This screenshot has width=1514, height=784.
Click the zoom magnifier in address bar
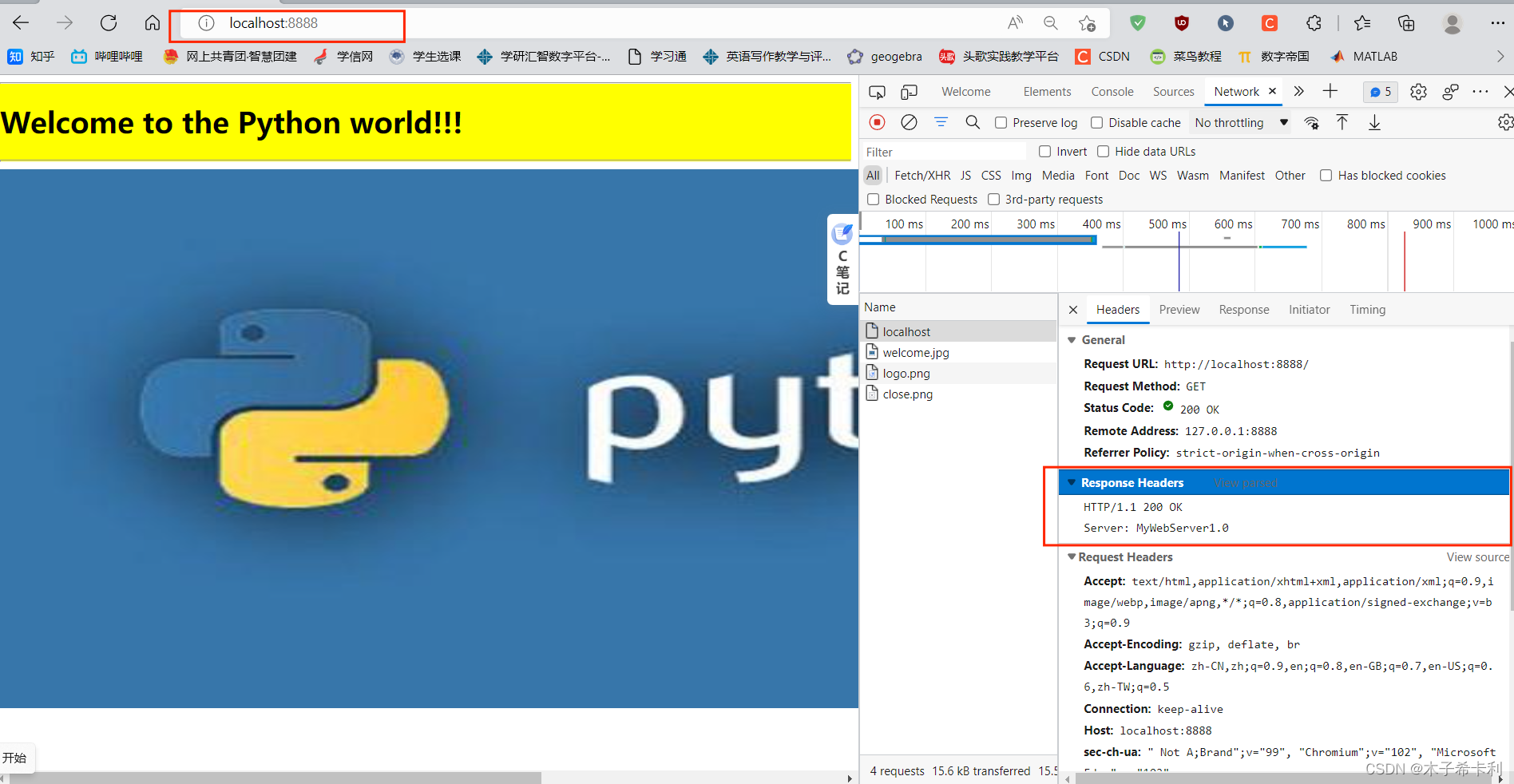pyautogui.click(x=1051, y=23)
